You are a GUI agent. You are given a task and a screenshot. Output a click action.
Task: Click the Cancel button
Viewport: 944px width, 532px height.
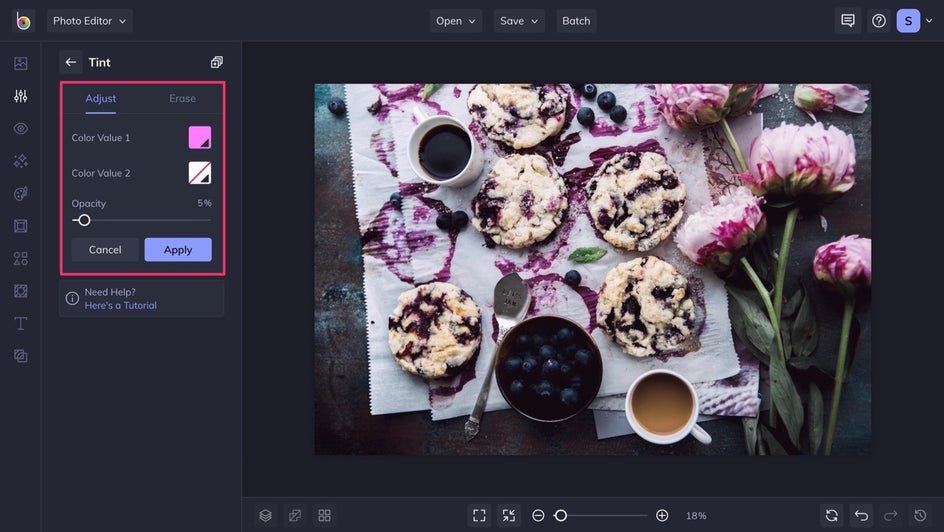105,250
